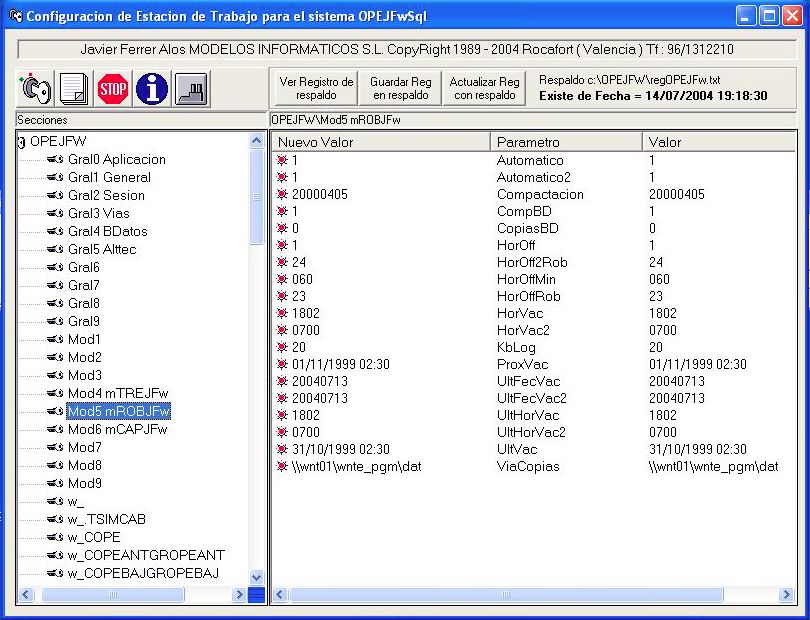Screen dimensions: 810x620
Task: Click 'Actualizar Reg con respaldo' button
Action: click(x=484, y=88)
